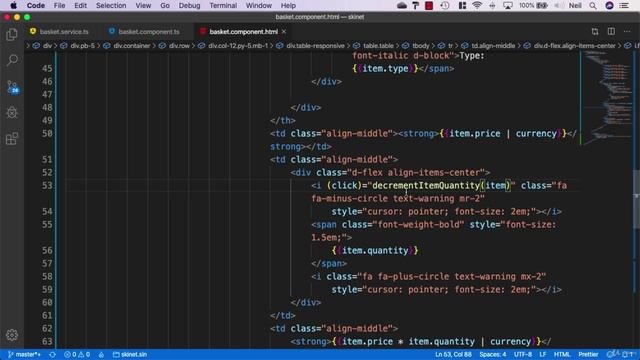Change indentation via Spaces: 4
This screenshot has height=360, width=640.
pos(493,354)
